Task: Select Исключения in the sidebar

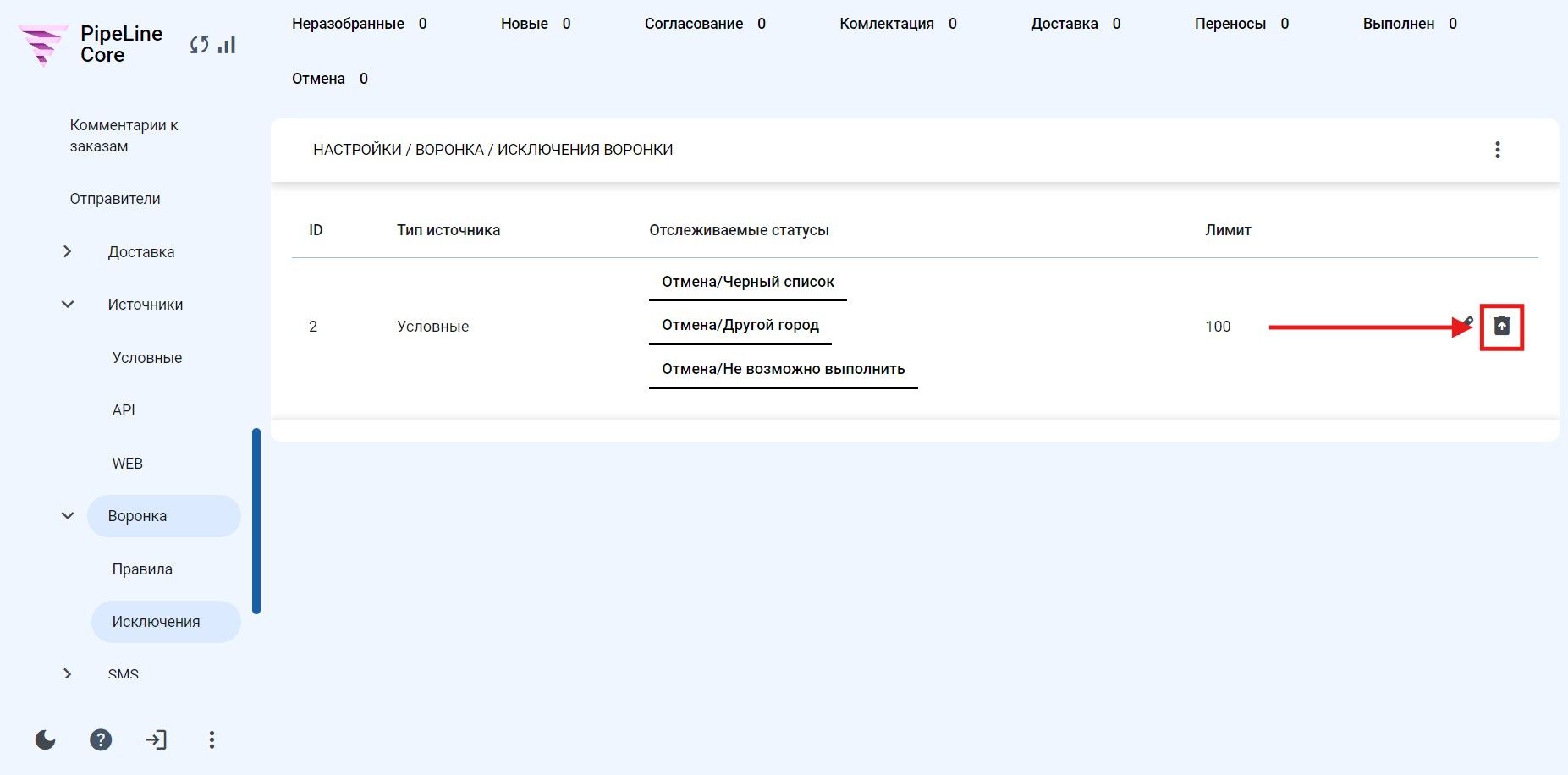Action: (x=166, y=622)
